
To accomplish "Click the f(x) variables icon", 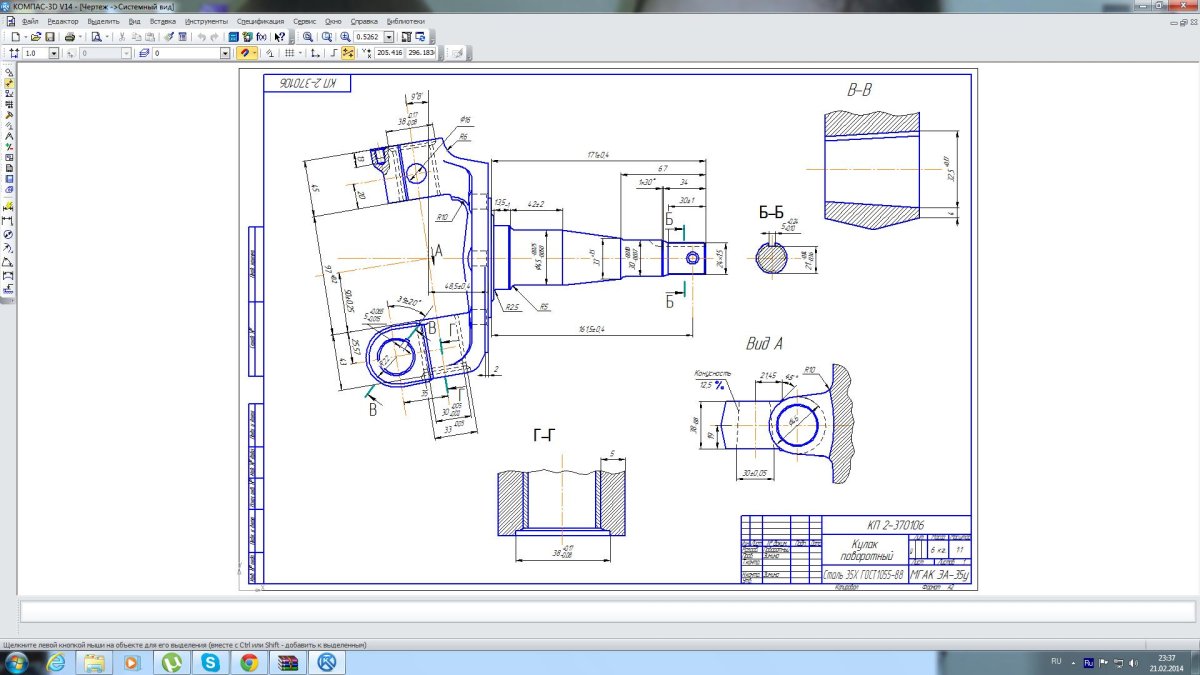I will [x=261, y=36].
